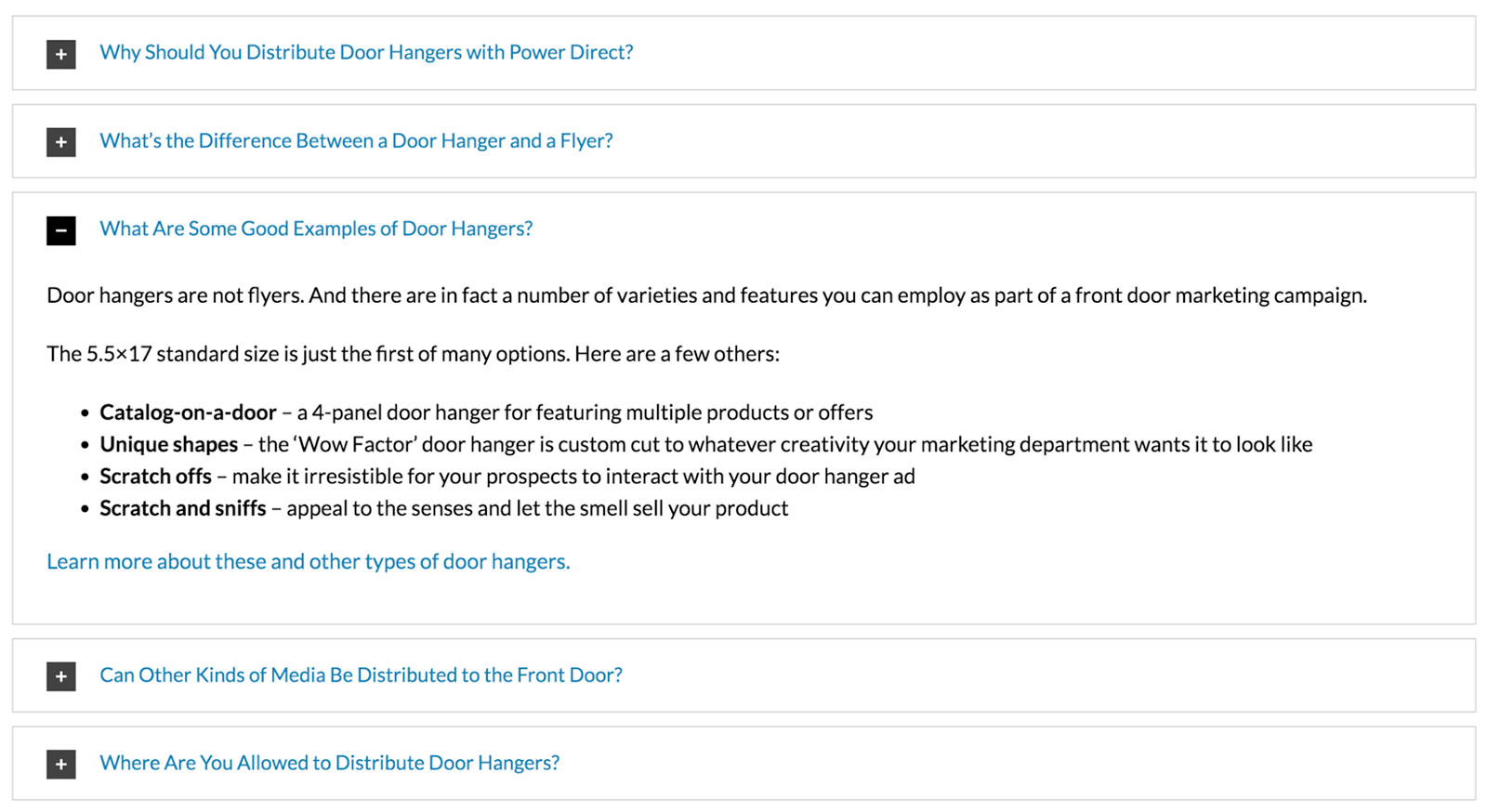Click plus icon beside Door Hanger and Flyer question
This screenshot has height=812, width=1487.
pos(61,142)
